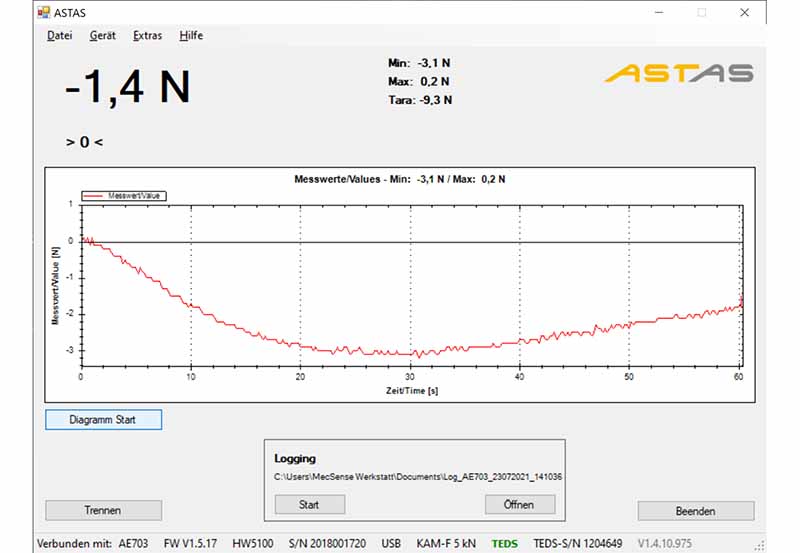Open the Extras menu

(147, 35)
